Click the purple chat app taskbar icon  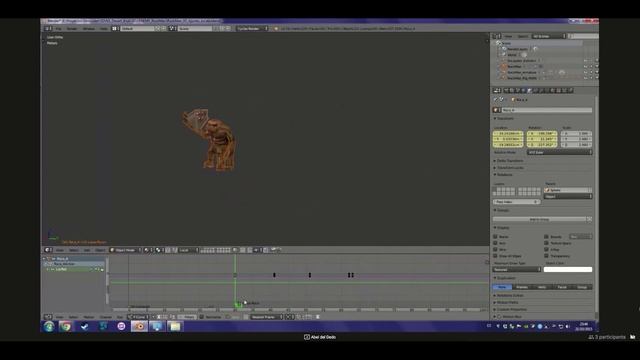pos(121,326)
